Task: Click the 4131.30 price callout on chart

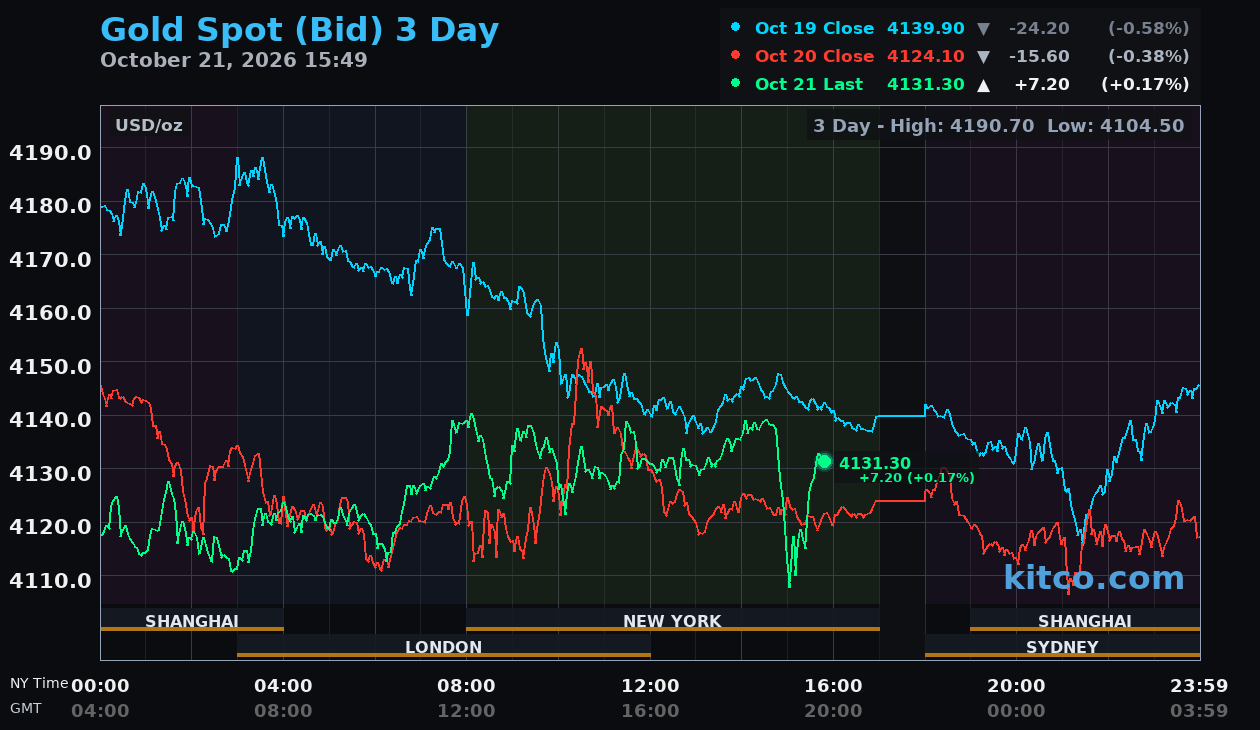Action: (x=875, y=463)
